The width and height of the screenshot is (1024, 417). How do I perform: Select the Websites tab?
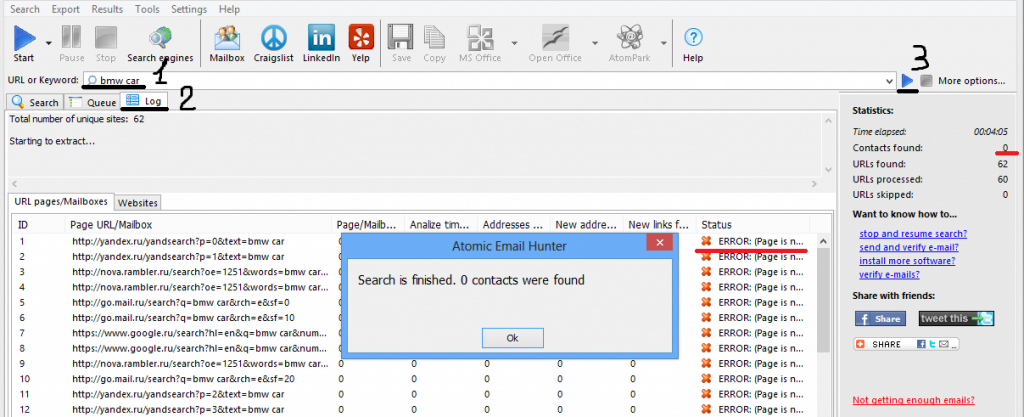(x=138, y=203)
